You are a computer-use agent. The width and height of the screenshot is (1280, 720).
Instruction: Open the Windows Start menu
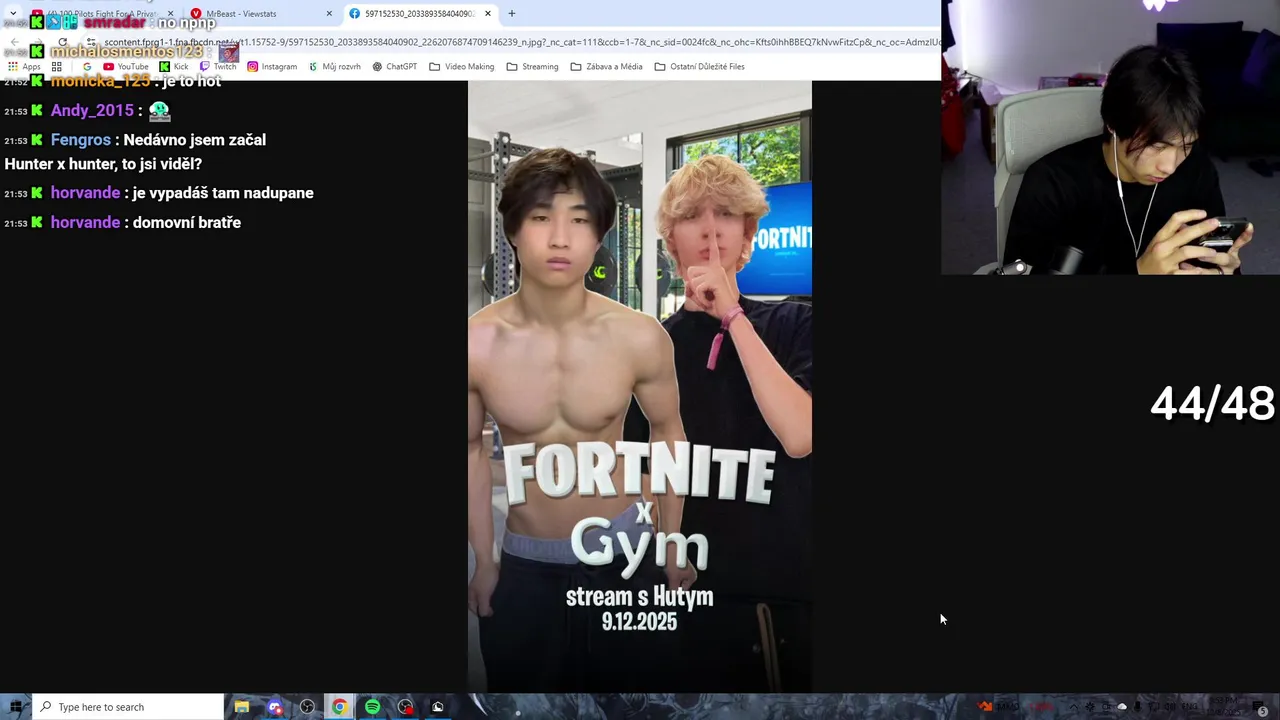click(x=16, y=707)
